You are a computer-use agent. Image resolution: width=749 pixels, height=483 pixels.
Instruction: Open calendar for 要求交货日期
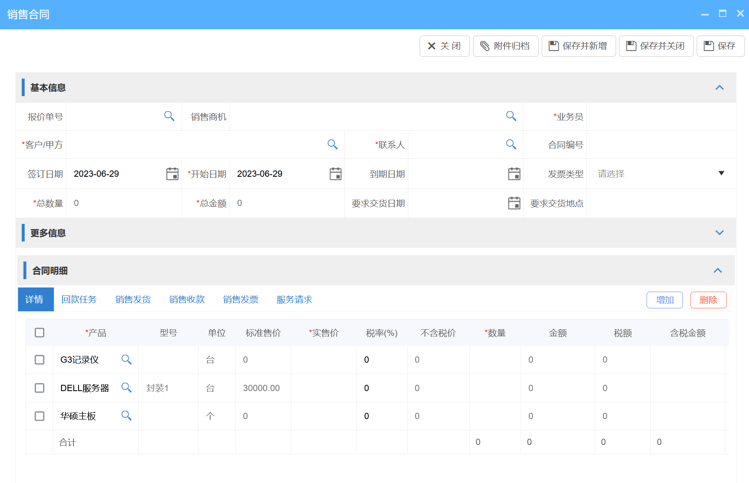[x=514, y=203]
